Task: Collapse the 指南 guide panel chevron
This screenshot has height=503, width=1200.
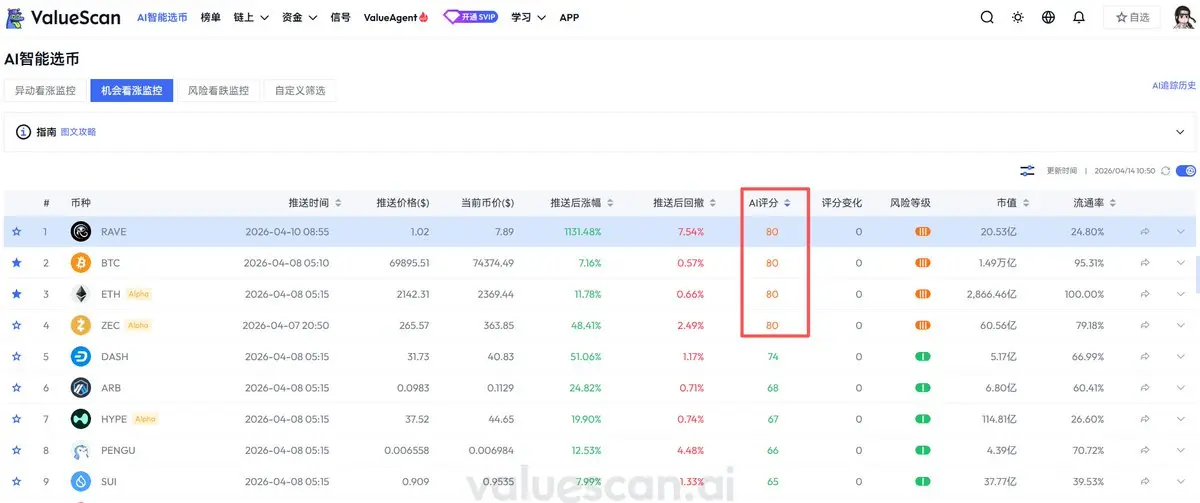Action: [x=1179, y=131]
